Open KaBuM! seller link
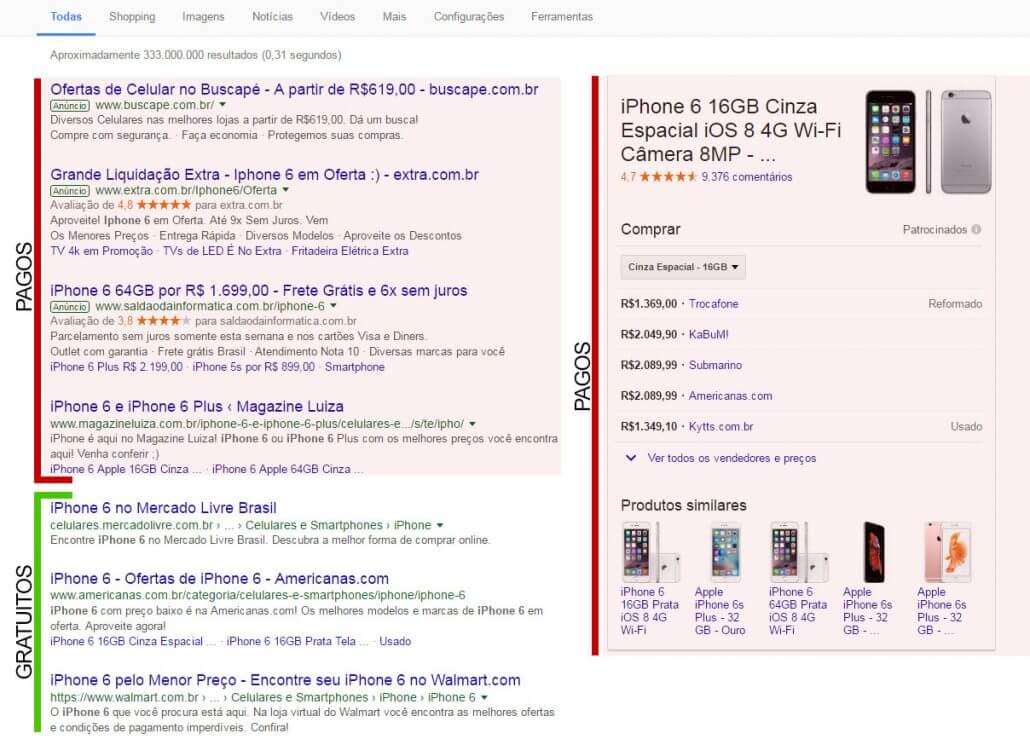Image resolution: width=1030 pixels, height=739 pixels. (708, 334)
